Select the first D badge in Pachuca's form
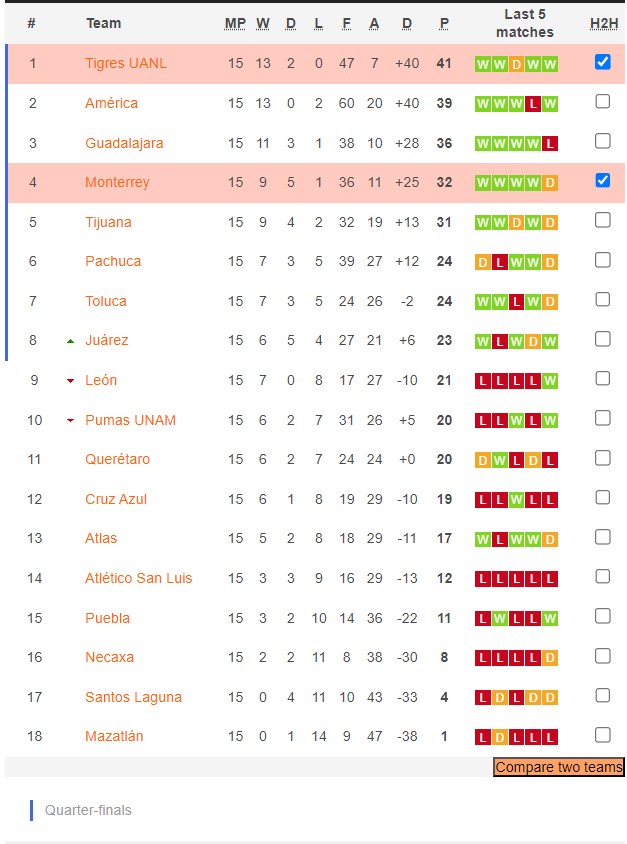The width and height of the screenshot is (627, 844). 481,261
